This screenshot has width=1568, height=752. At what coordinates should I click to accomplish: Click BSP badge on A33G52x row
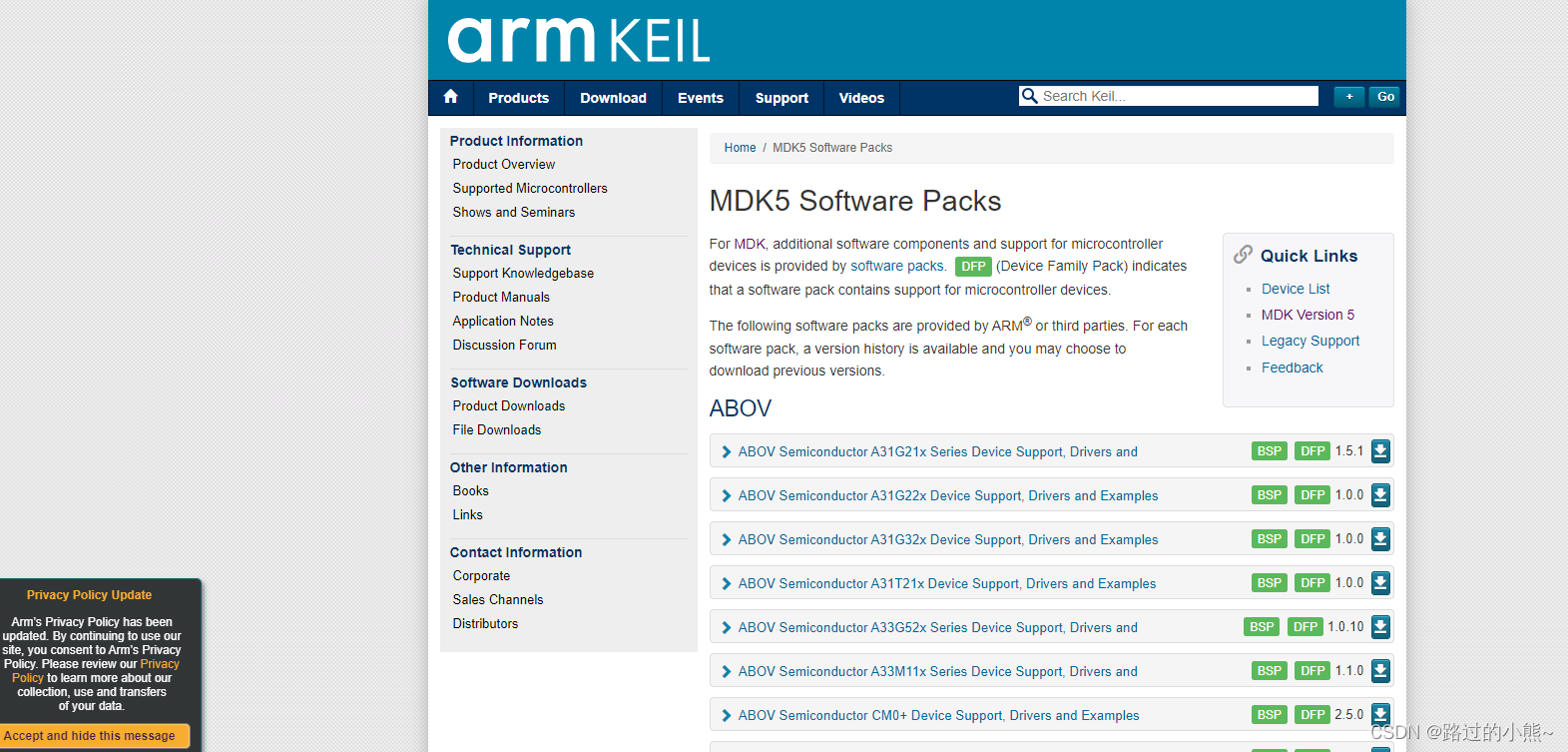(1262, 627)
